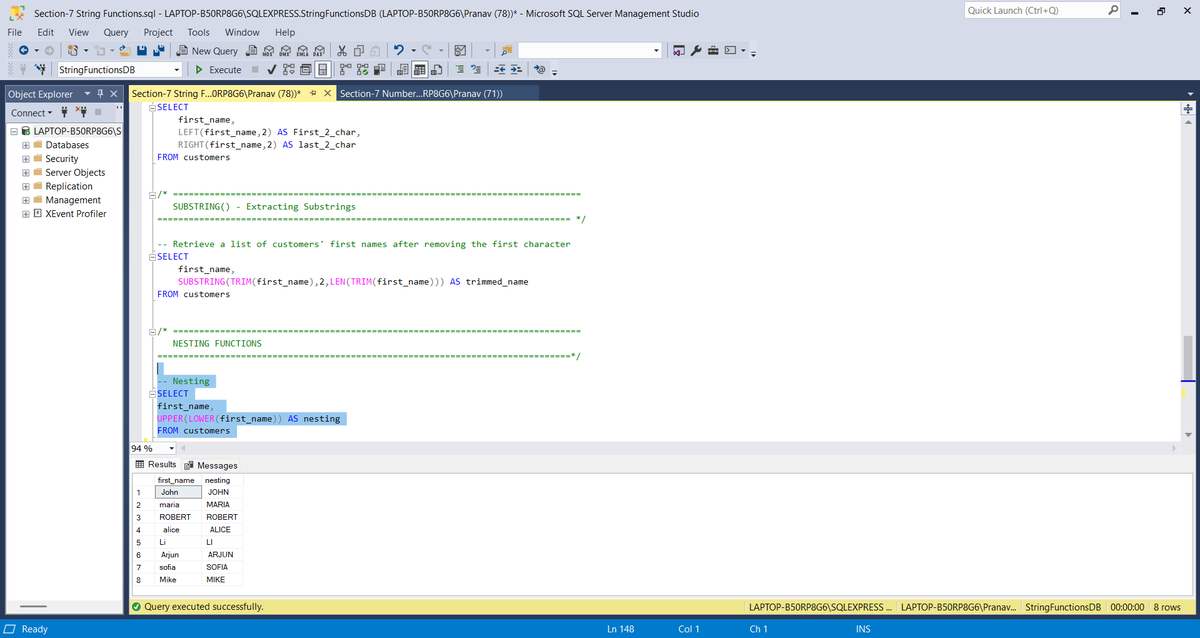Open the Query menu
The width and height of the screenshot is (1200, 638).
click(115, 31)
